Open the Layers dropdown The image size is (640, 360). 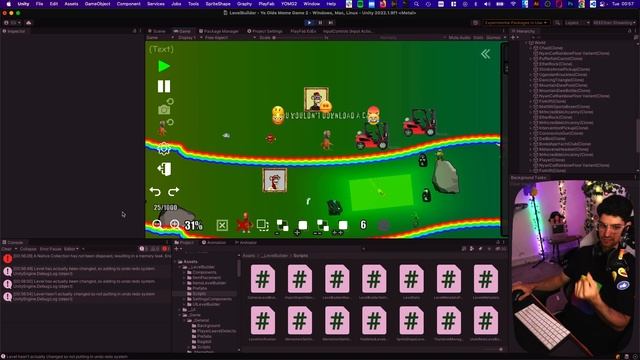pyautogui.click(x=577, y=23)
